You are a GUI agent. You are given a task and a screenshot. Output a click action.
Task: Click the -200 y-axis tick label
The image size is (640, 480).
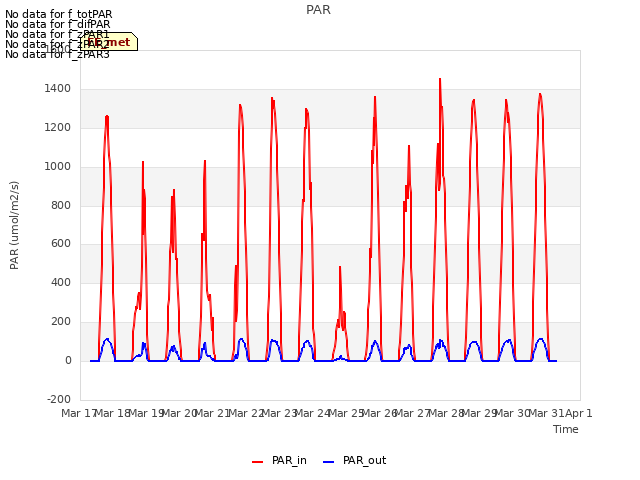point(59,399)
